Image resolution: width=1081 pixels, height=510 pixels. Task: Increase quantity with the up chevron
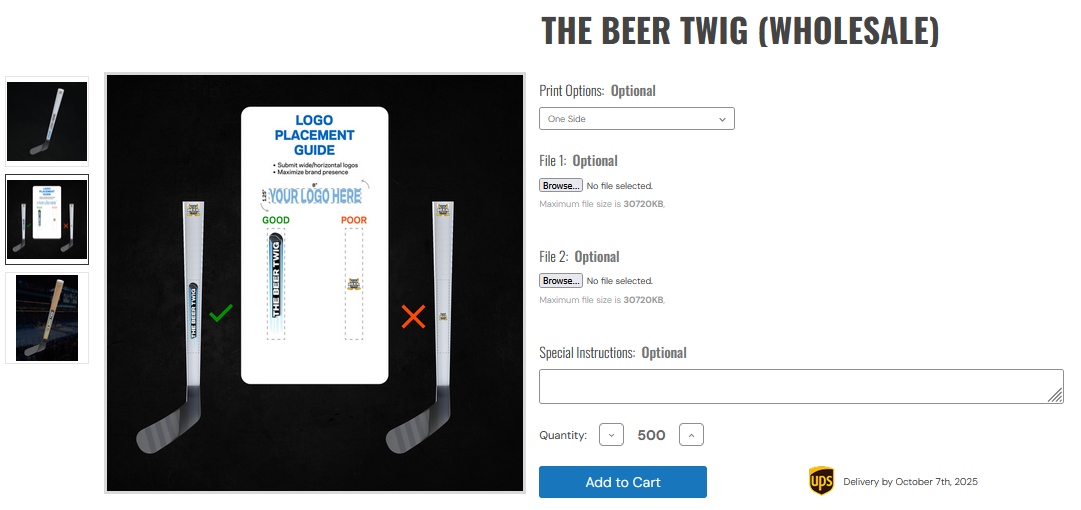click(x=691, y=435)
